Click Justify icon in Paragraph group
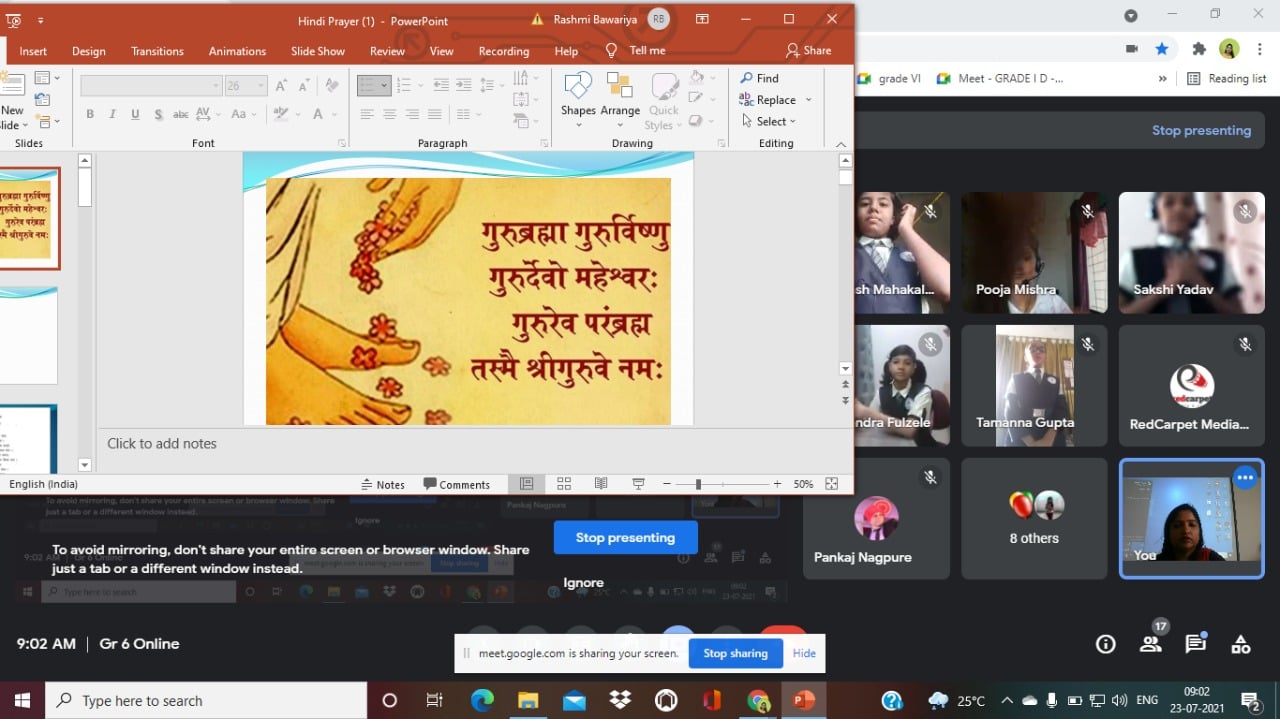The image size is (1280, 719). click(x=435, y=114)
